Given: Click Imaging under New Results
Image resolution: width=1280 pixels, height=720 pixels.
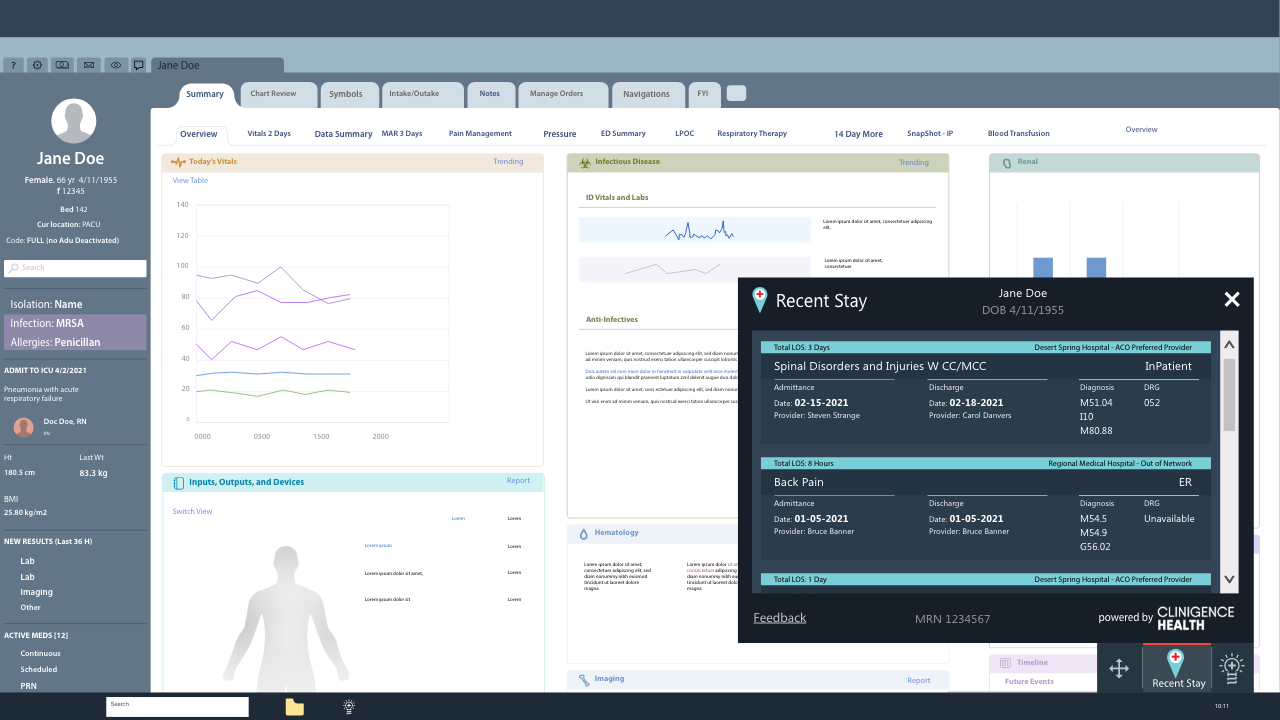Looking at the screenshot, I should point(37,592).
